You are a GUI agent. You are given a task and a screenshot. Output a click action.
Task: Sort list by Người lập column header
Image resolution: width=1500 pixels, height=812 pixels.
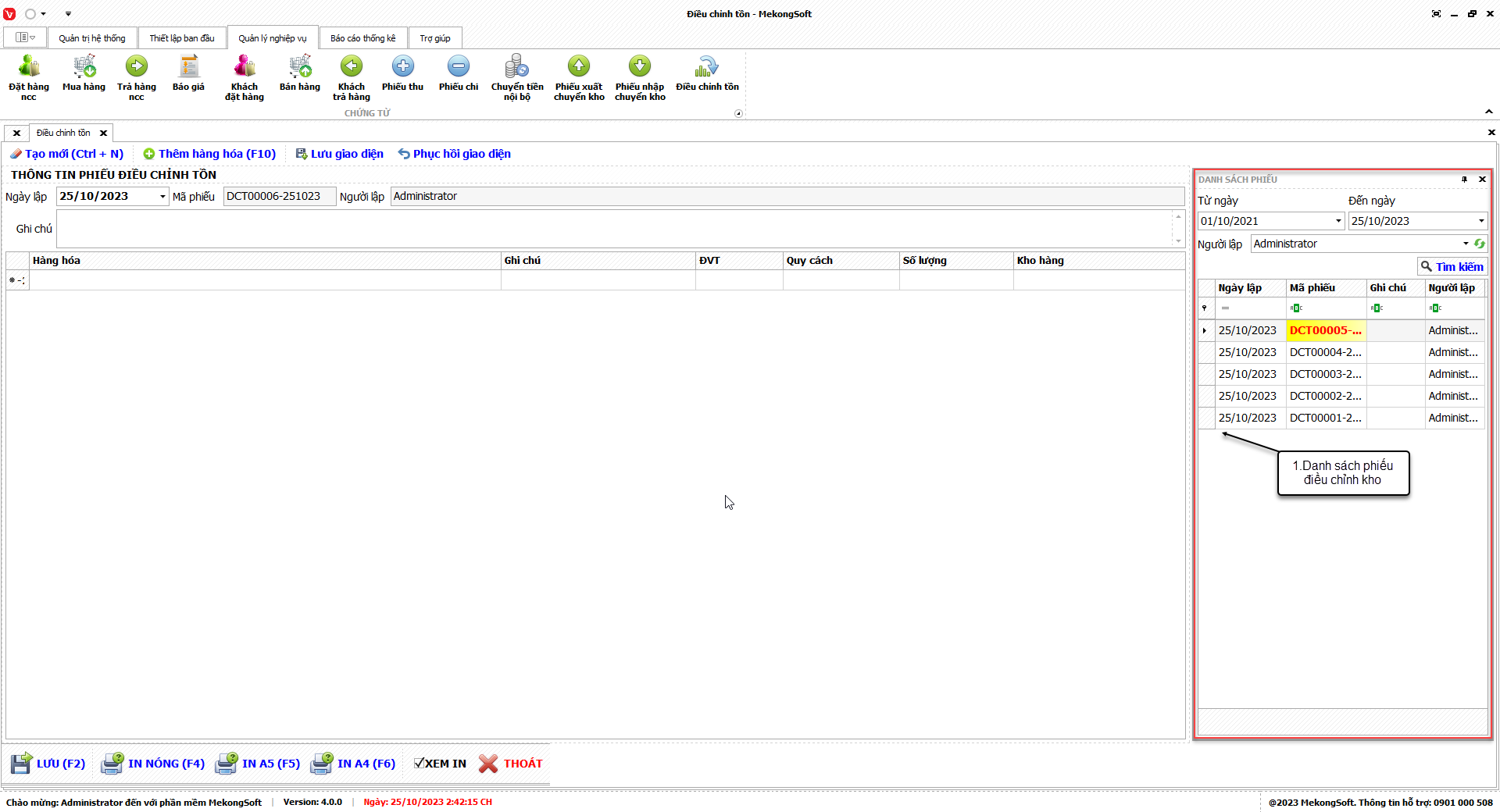[x=1455, y=288]
